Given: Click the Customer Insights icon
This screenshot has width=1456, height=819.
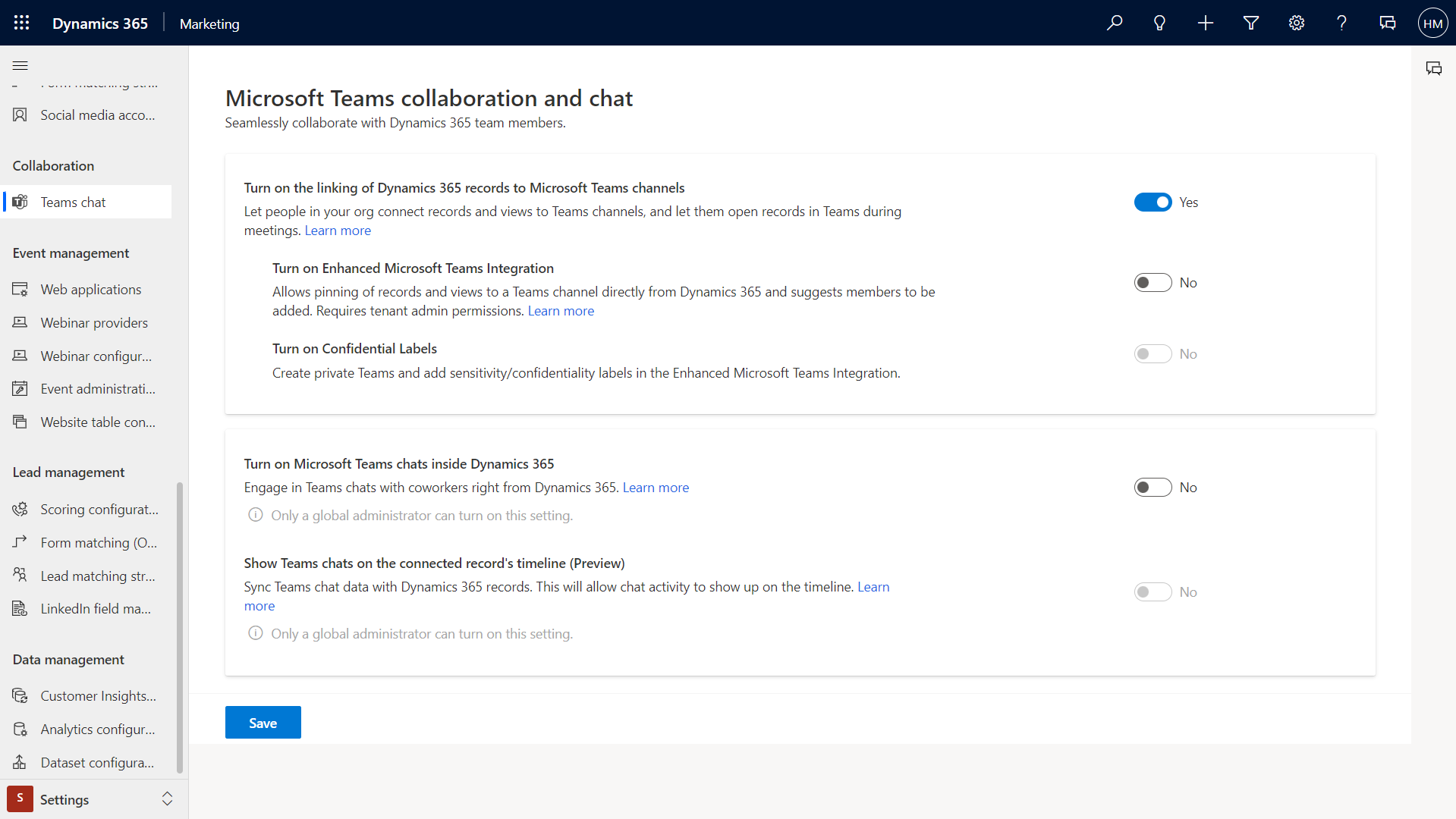Looking at the screenshot, I should [x=20, y=696].
